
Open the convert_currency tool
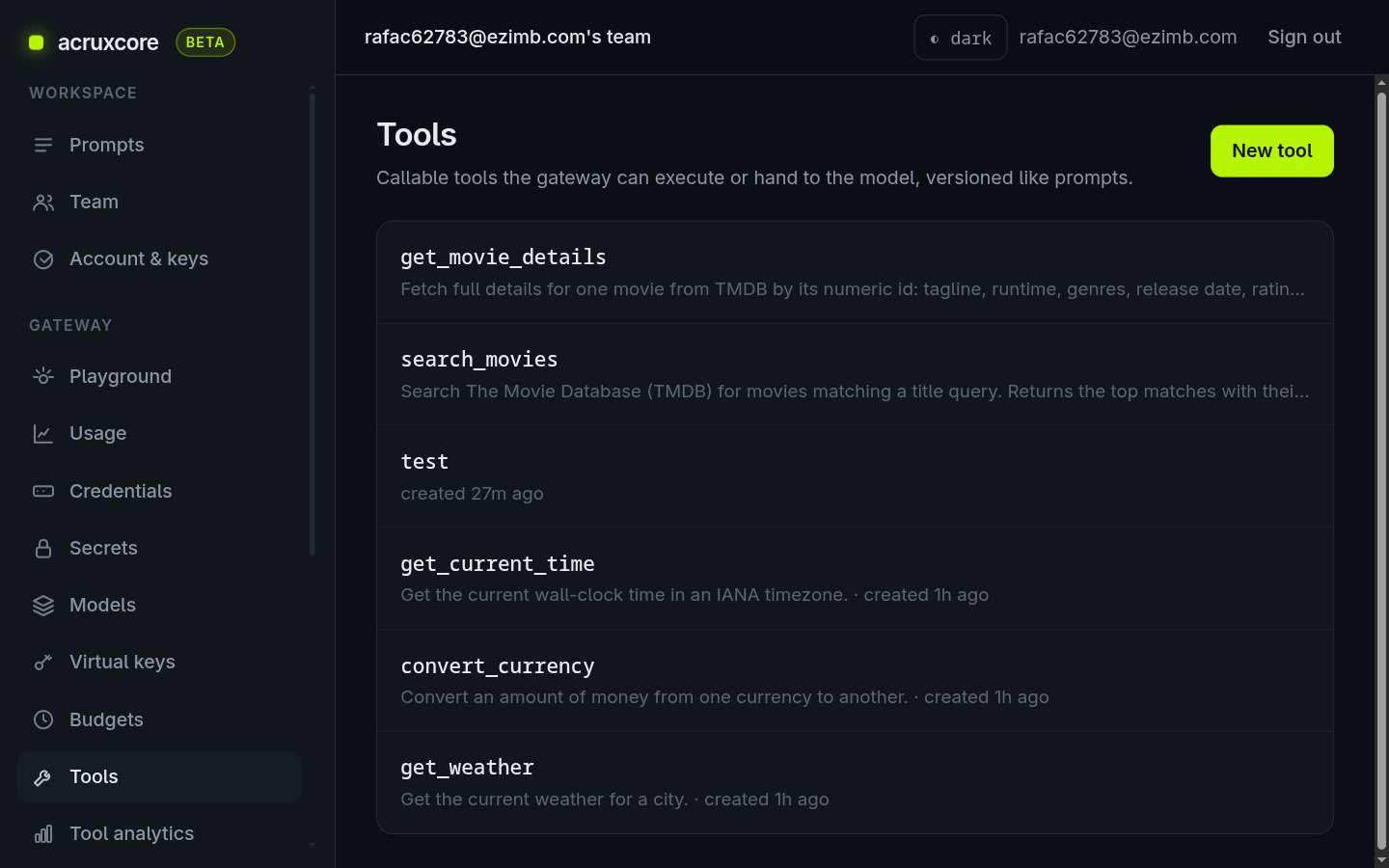tap(855, 681)
